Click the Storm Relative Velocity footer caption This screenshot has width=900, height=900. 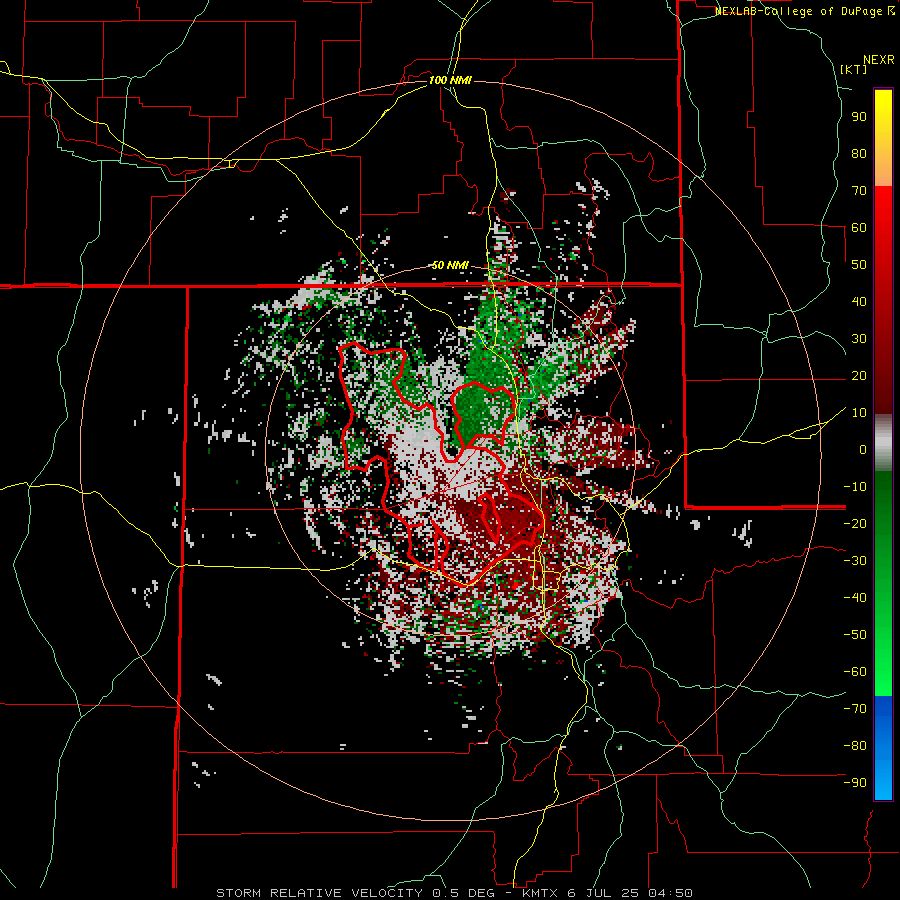[454, 893]
